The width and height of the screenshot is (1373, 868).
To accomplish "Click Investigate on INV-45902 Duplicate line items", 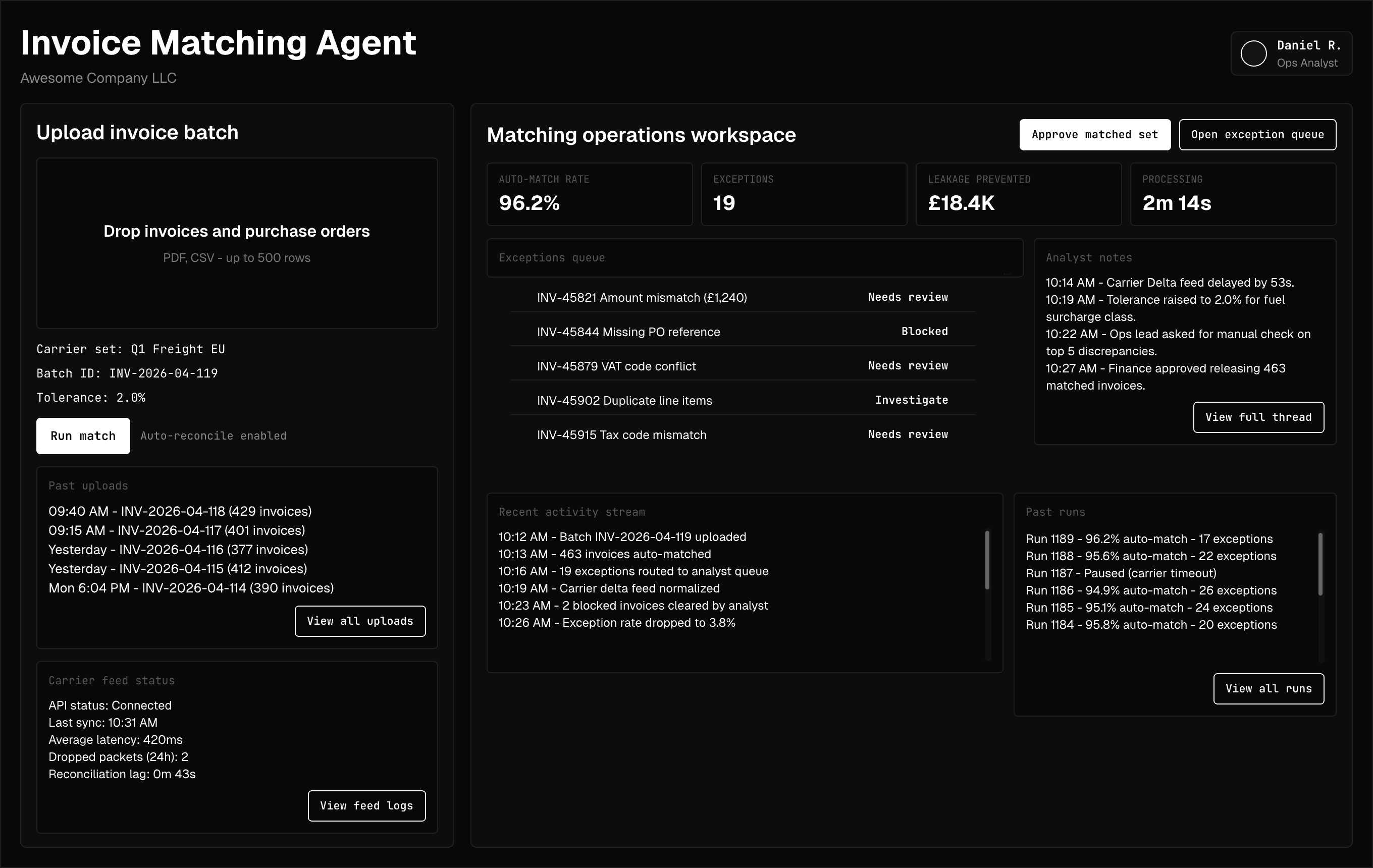I will coord(911,400).
